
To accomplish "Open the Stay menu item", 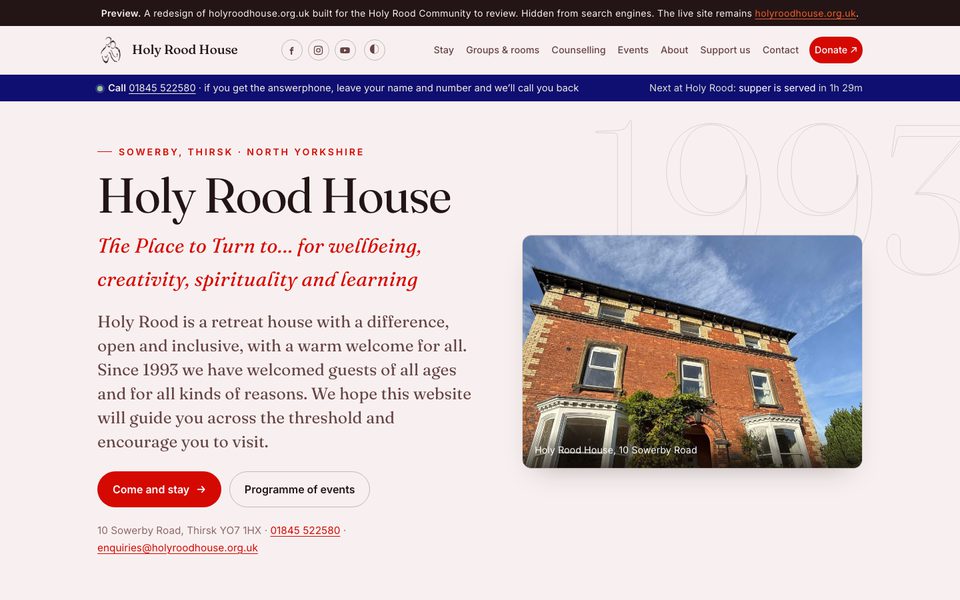I will tap(443, 50).
